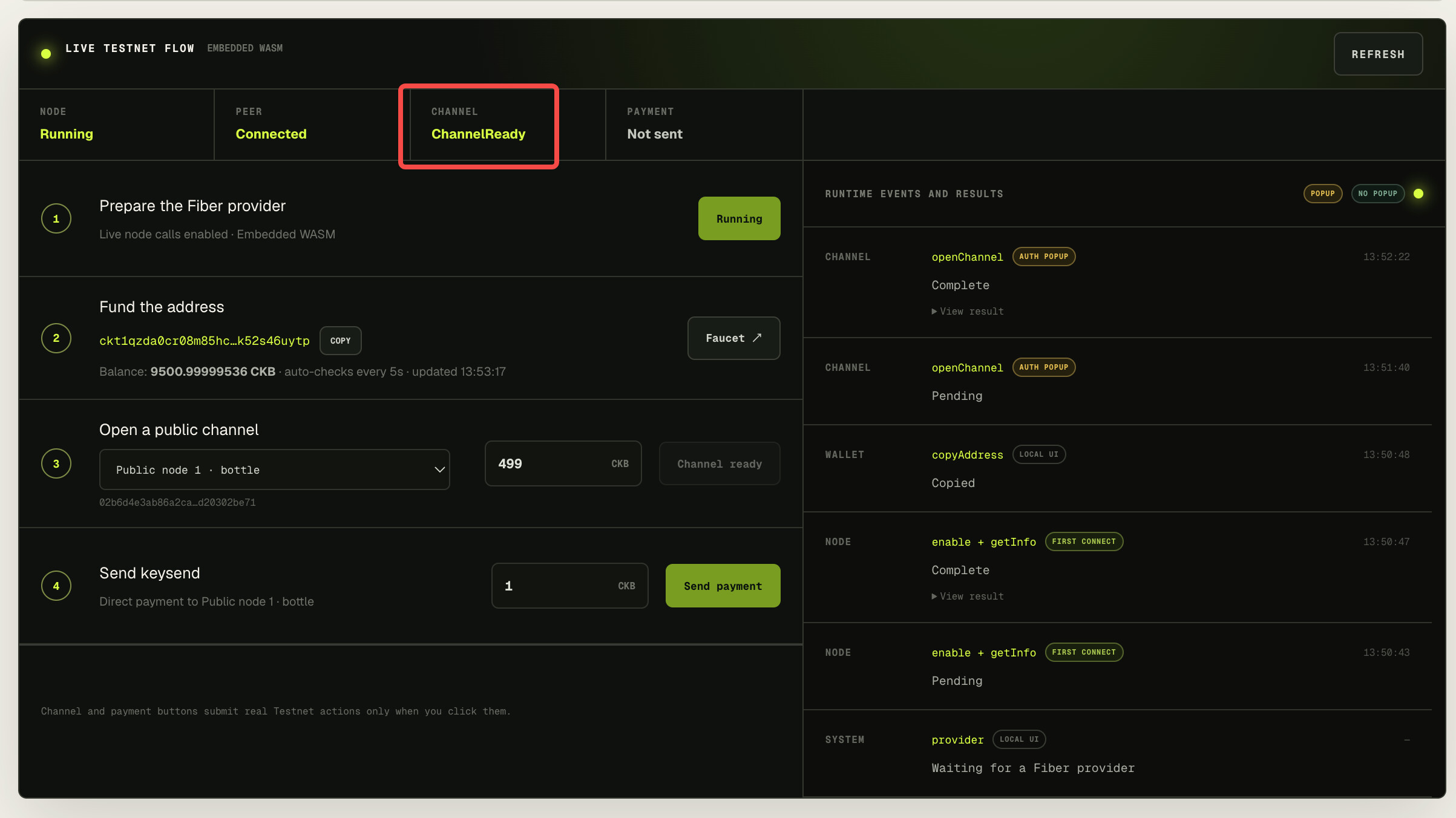
Task: Click LOCAL UI badge next to copyAddress
Action: (1039, 454)
